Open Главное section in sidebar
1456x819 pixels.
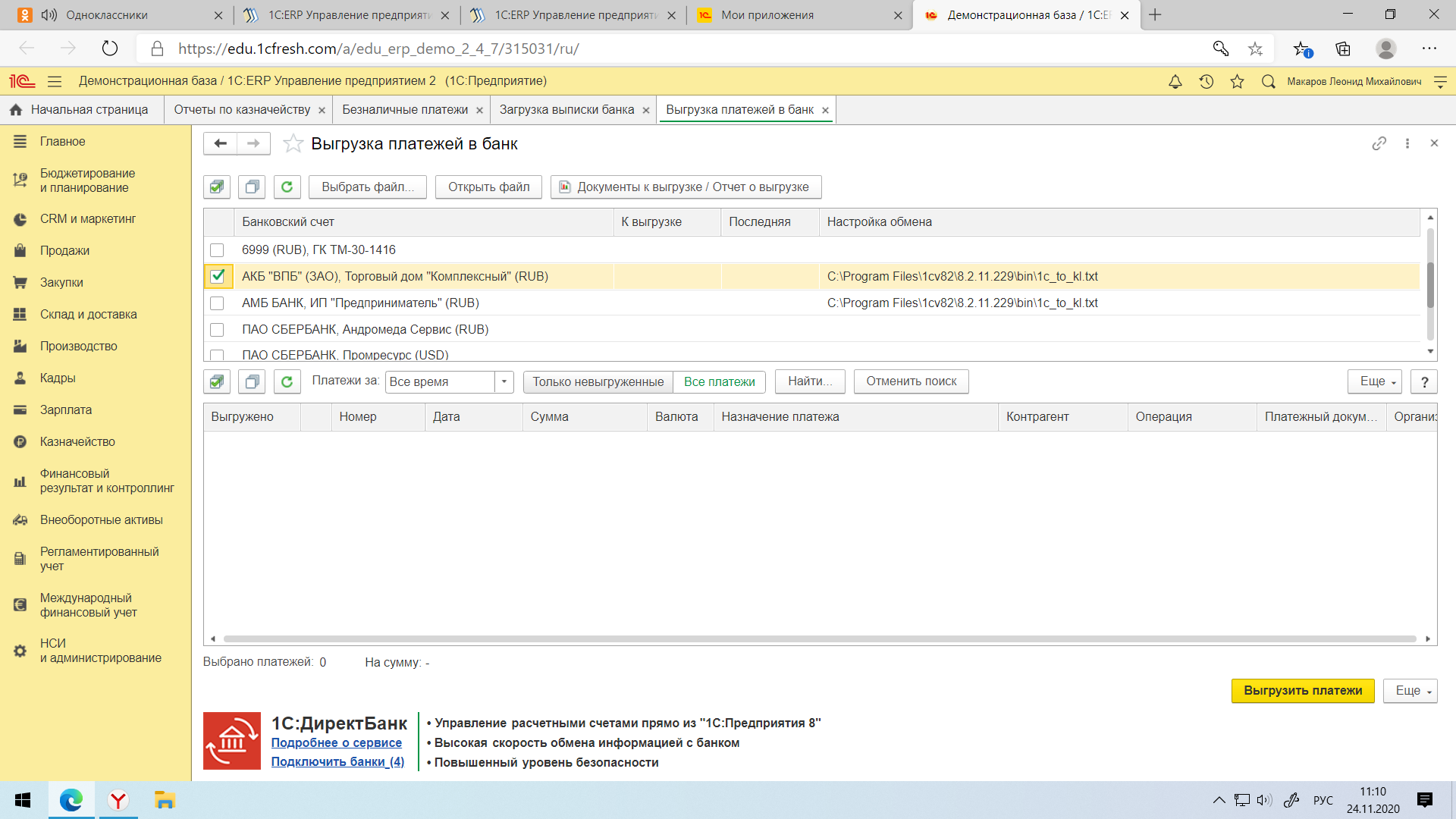pos(62,141)
